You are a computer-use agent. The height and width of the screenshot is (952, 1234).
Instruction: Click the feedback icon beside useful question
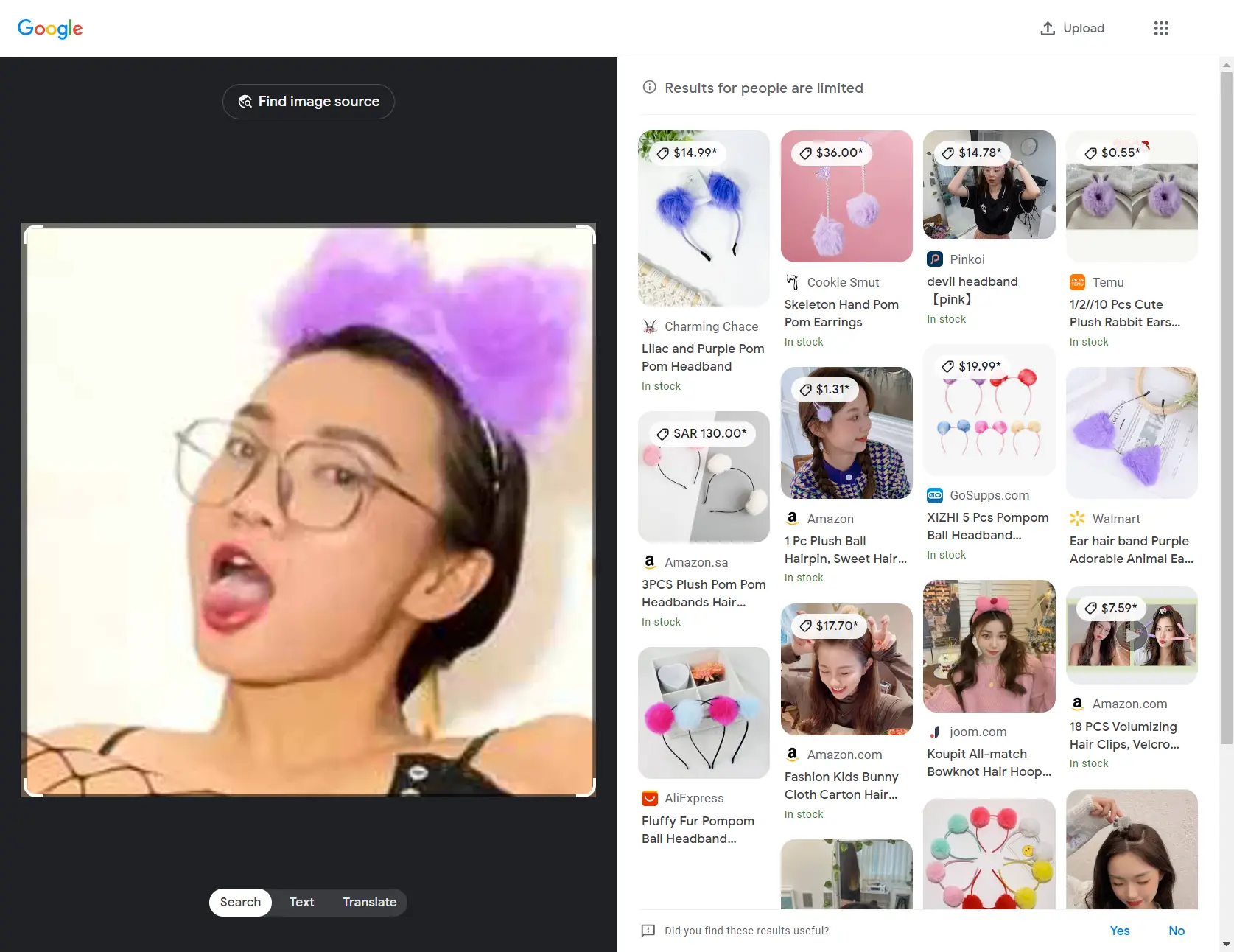pyautogui.click(x=648, y=931)
